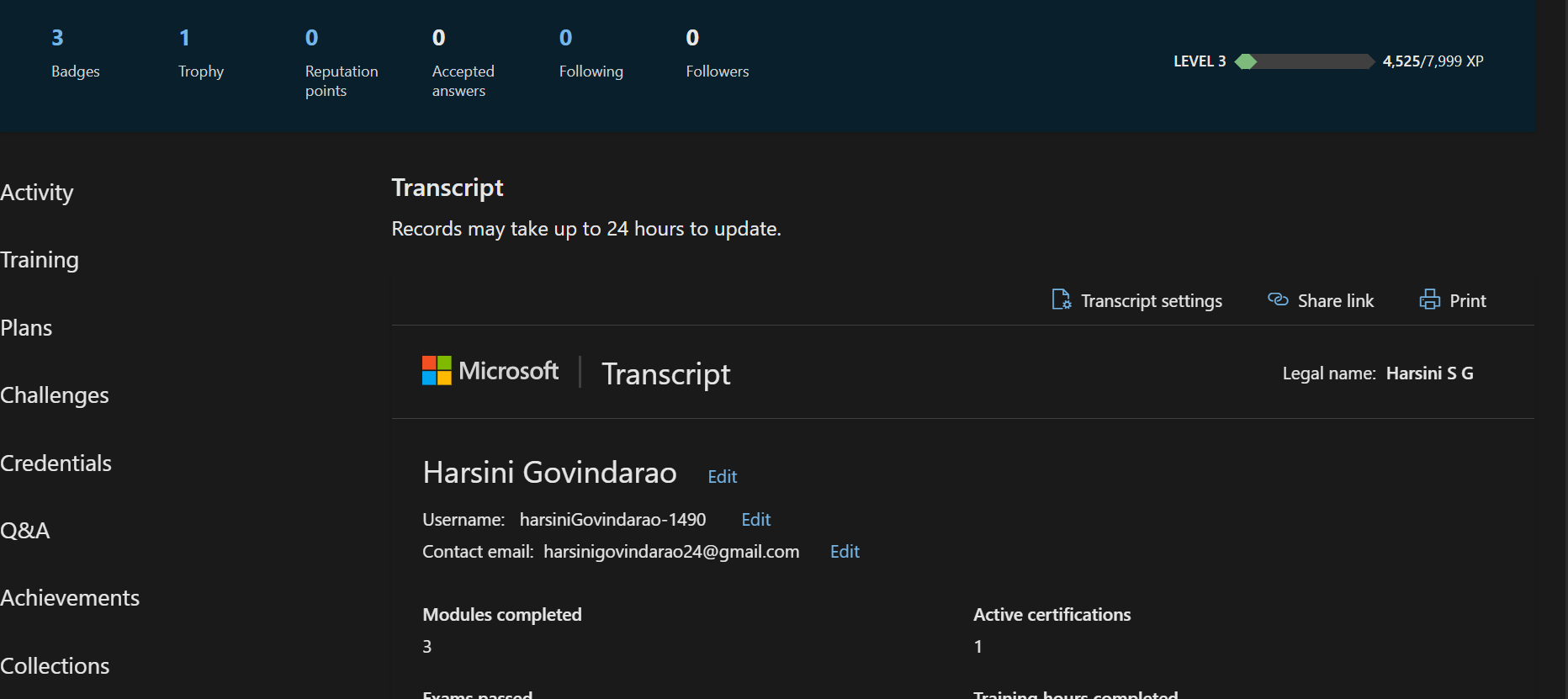This screenshot has height=699, width=1568.
Task: Select Challenges in the sidebar
Action: pyautogui.click(x=55, y=395)
